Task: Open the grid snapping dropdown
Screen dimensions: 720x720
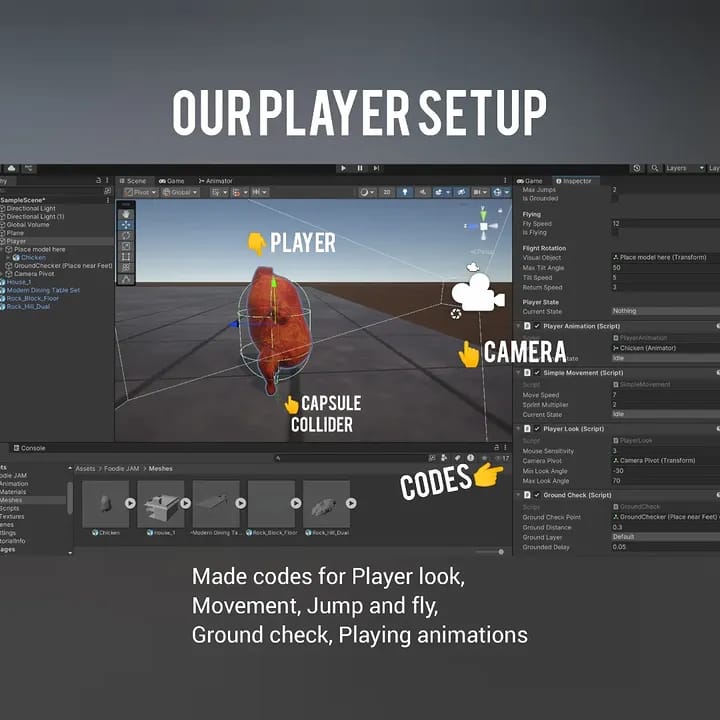Action: pos(240,192)
